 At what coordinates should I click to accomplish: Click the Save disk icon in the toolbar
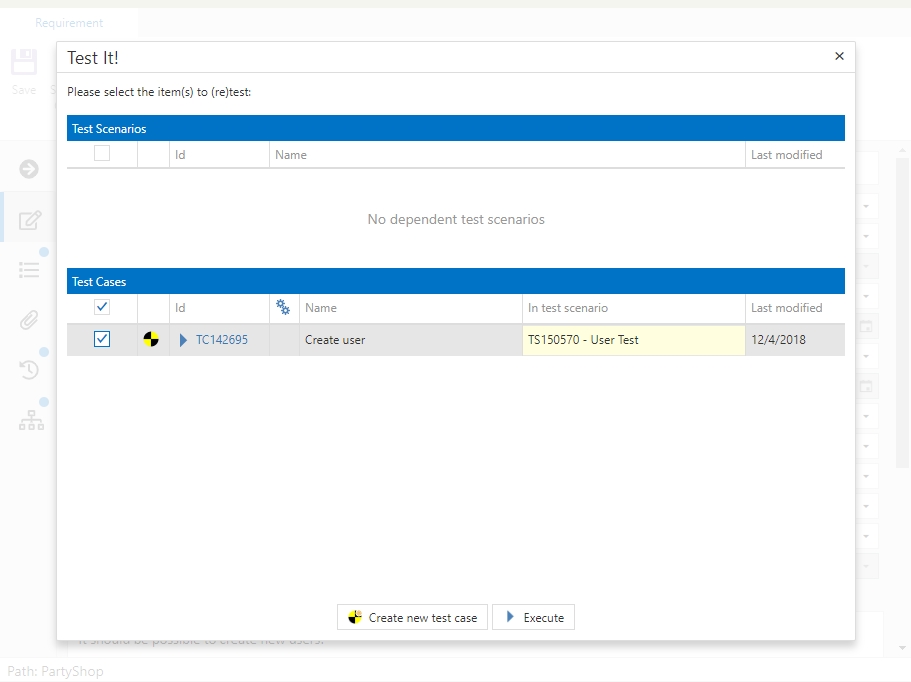click(24, 63)
